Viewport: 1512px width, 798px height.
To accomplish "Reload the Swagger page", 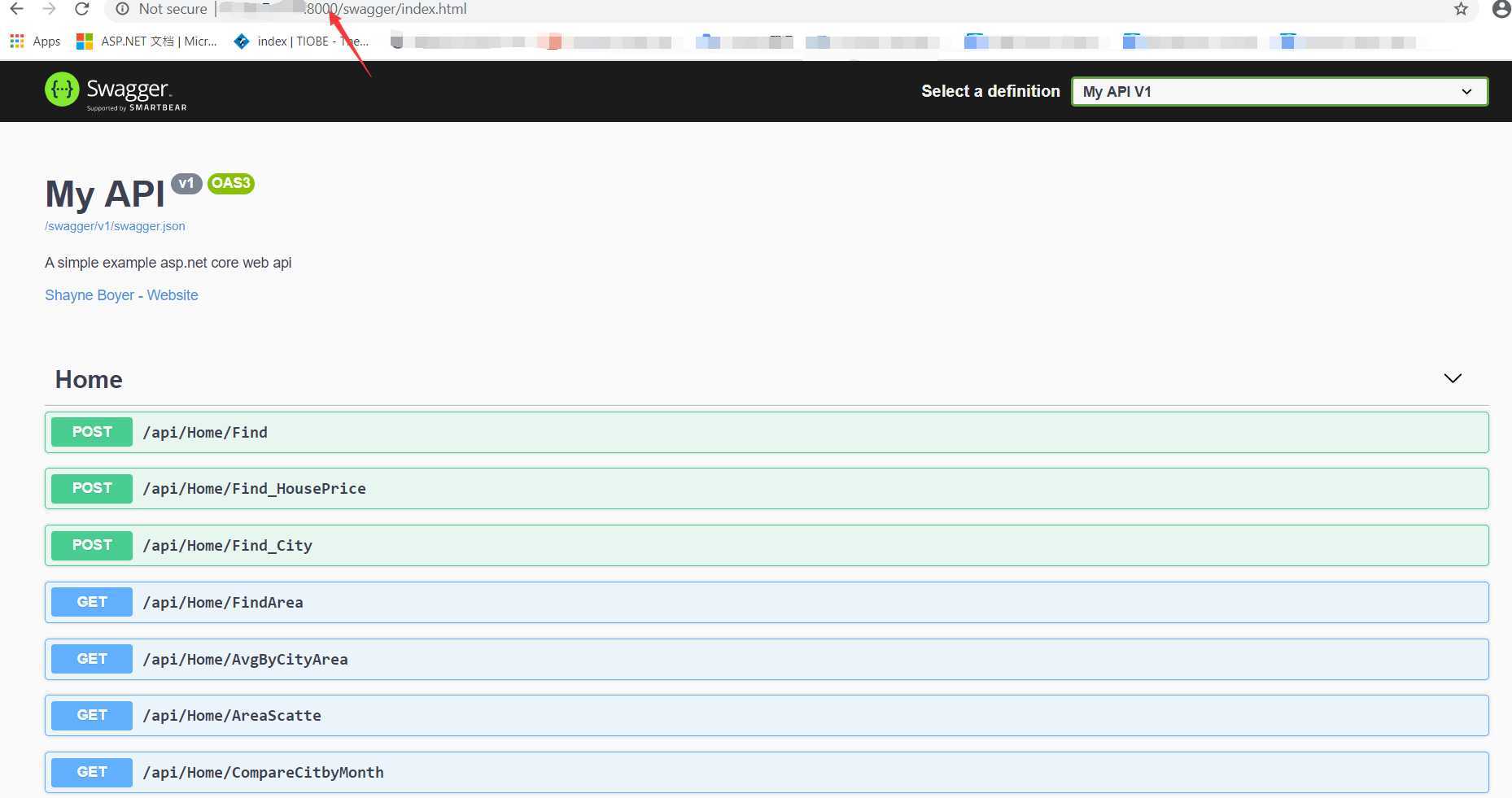I will pos(81,9).
